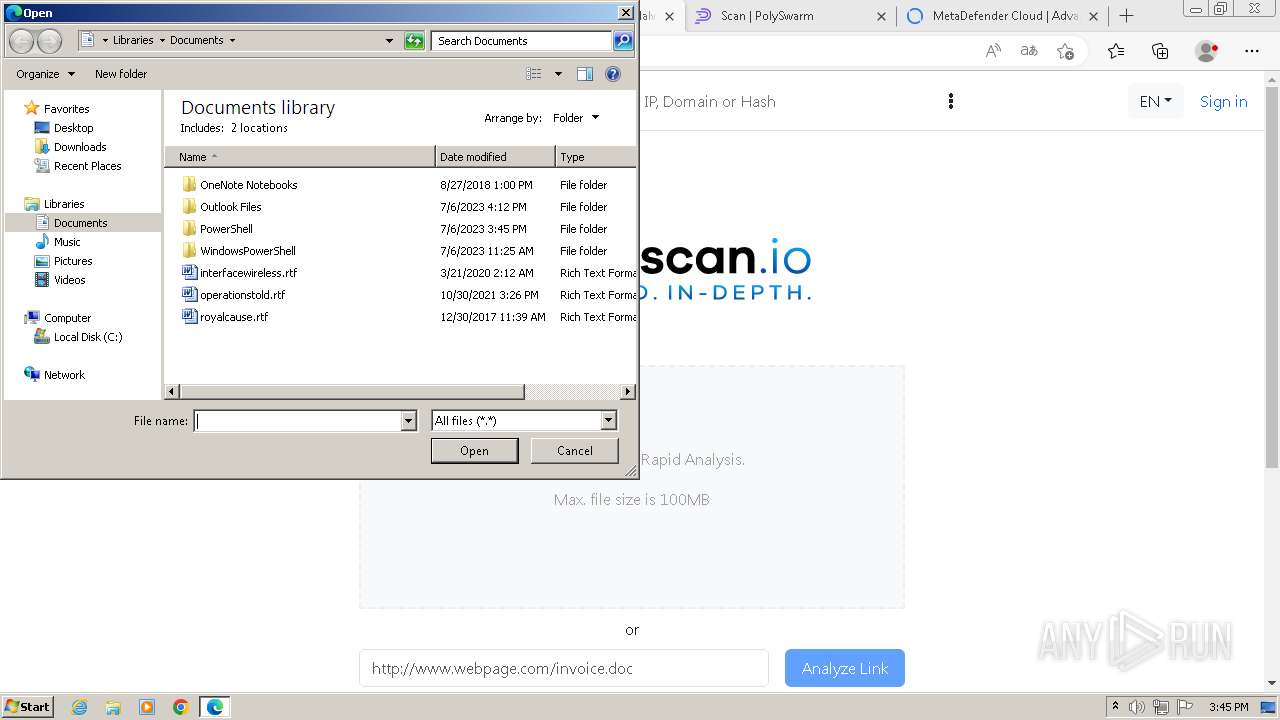Open recent pages dropdown beside Documents breadcrumb
The image size is (1280, 720).
coord(233,41)
